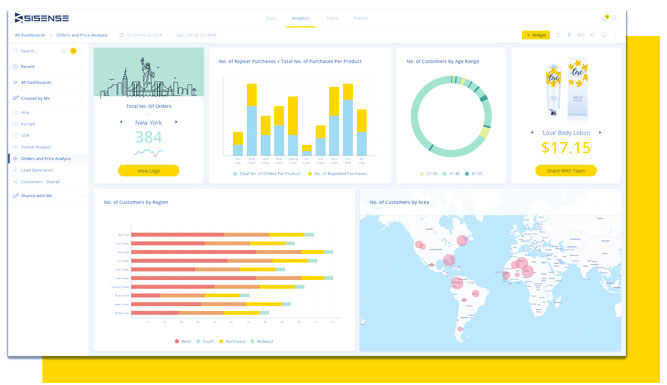Toggle Total No. of Orders Per Product legend

[x=267, y=174]
